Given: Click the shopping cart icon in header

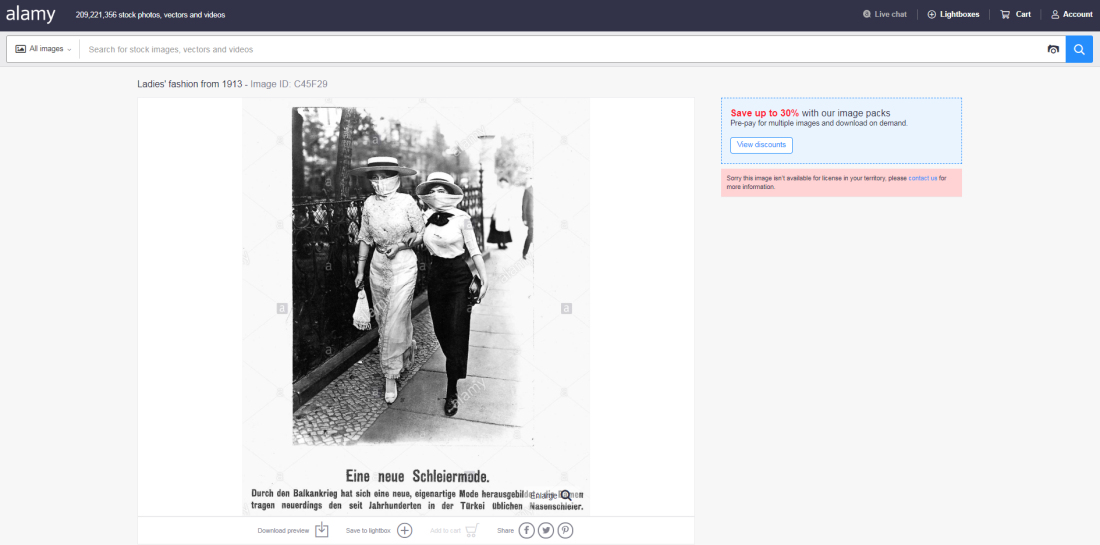Looking at the screenshot, I should click(1005, 14).
